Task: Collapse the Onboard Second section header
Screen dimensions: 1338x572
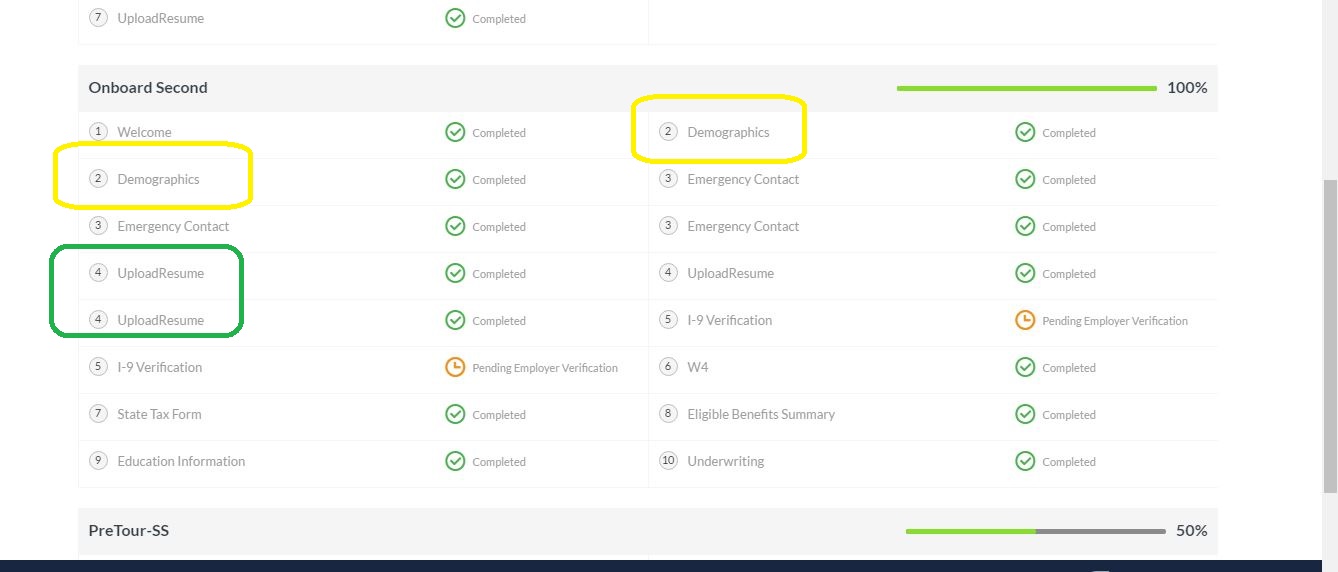Action: (x=148, y=88)
